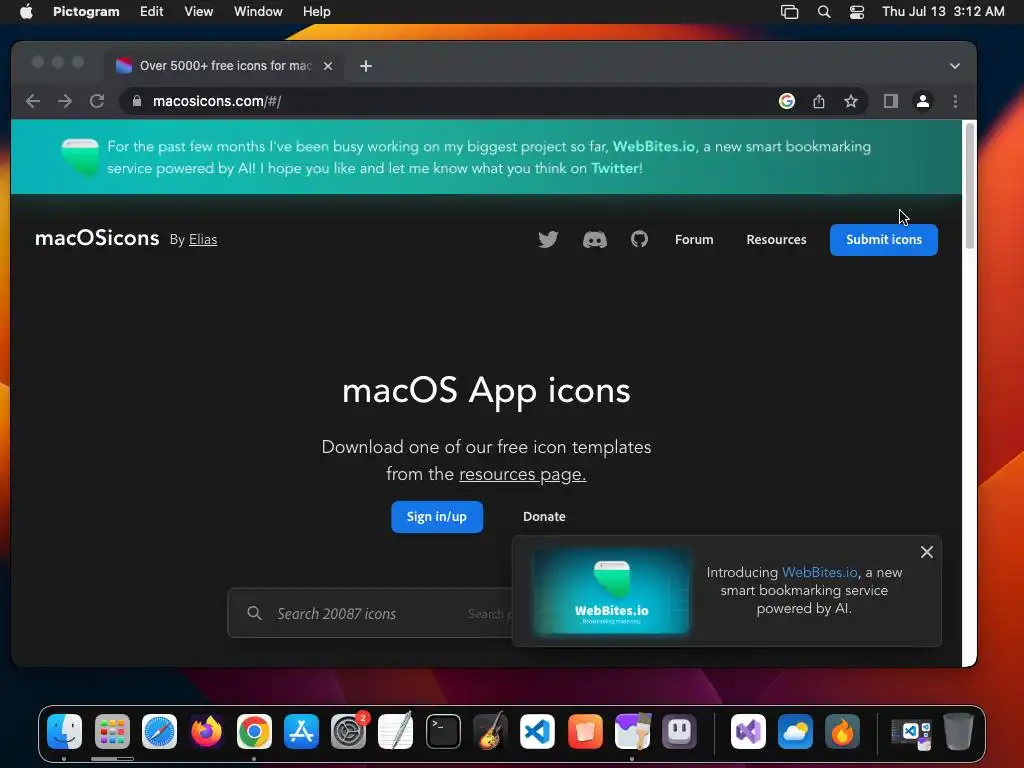Click the Donate button
Screen dimensions: 1024x768
544,517
